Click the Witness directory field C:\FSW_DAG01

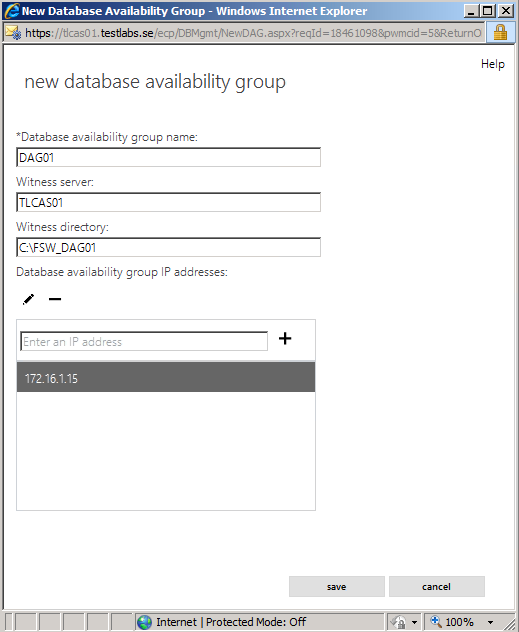[x=168, y=247]
